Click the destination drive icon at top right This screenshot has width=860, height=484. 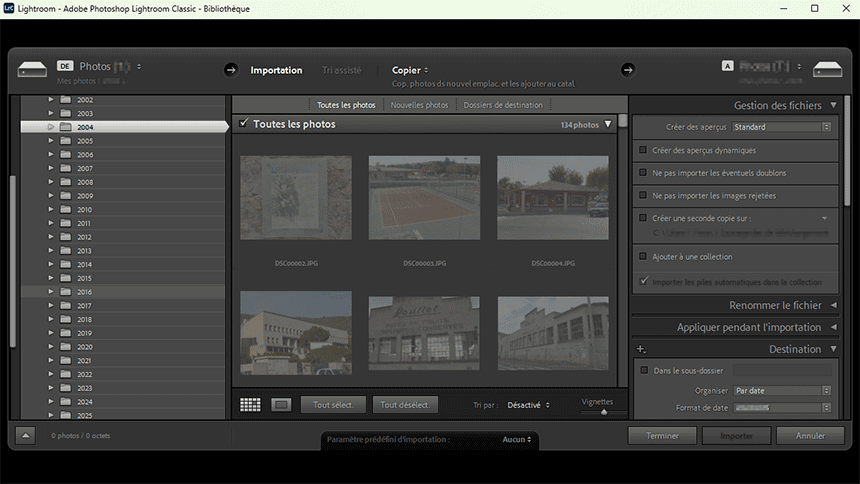[827, 69]
